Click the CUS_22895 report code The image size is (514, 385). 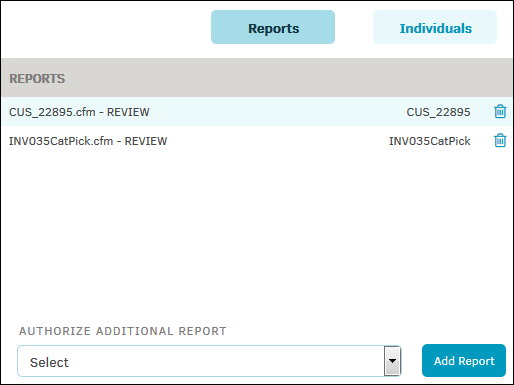438,112
